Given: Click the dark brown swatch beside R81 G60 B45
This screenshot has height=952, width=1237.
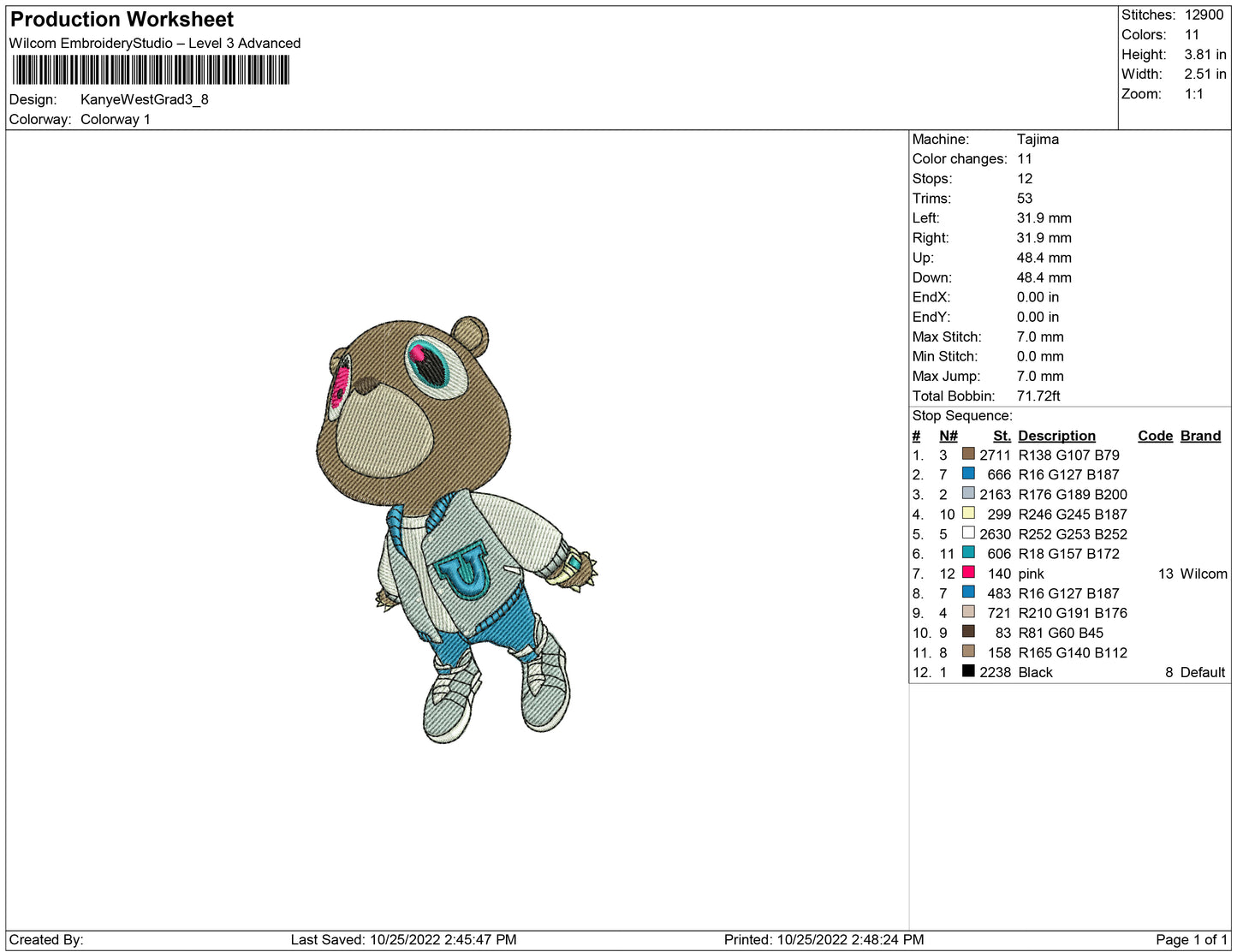Looking at the screenshot, I should [968, 631].
